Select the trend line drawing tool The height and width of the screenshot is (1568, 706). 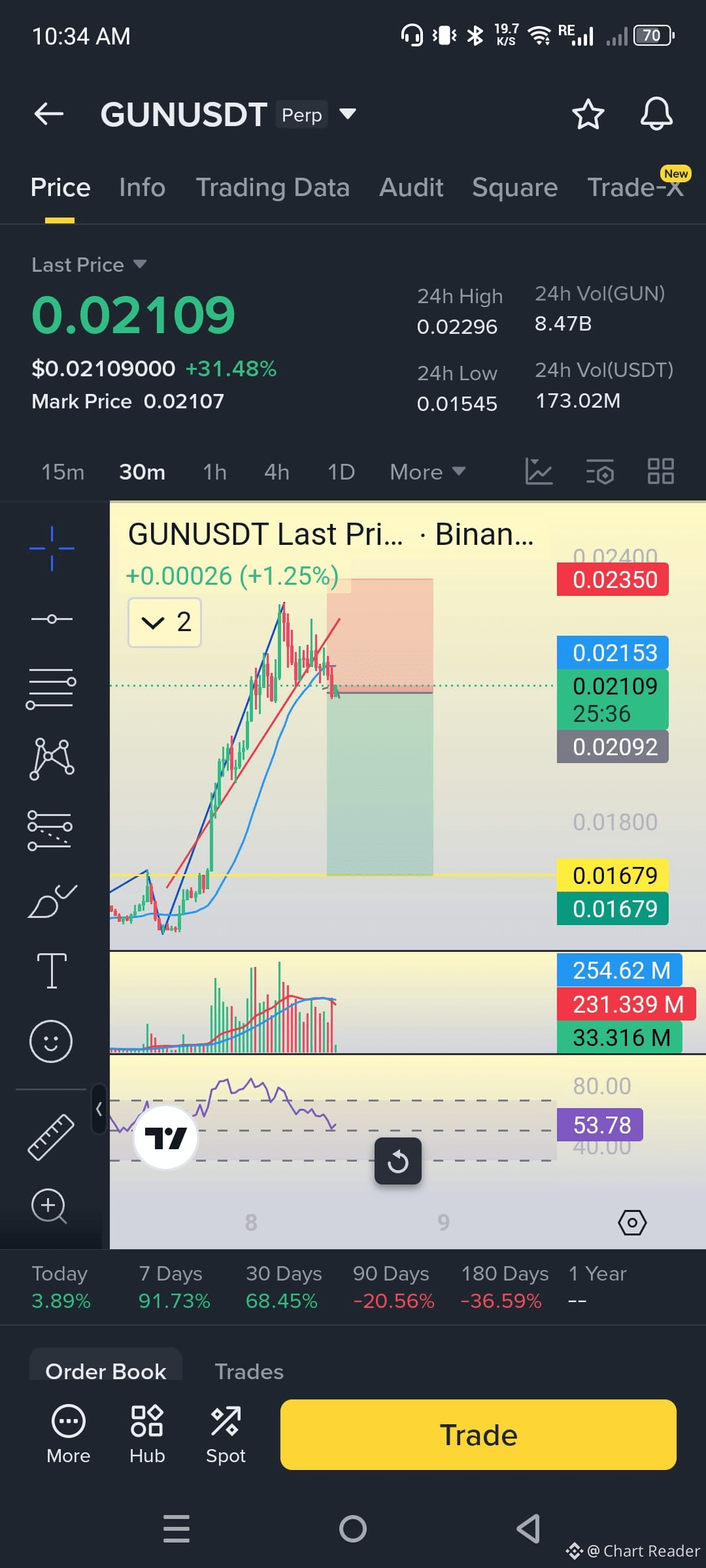tap(52, 619)
